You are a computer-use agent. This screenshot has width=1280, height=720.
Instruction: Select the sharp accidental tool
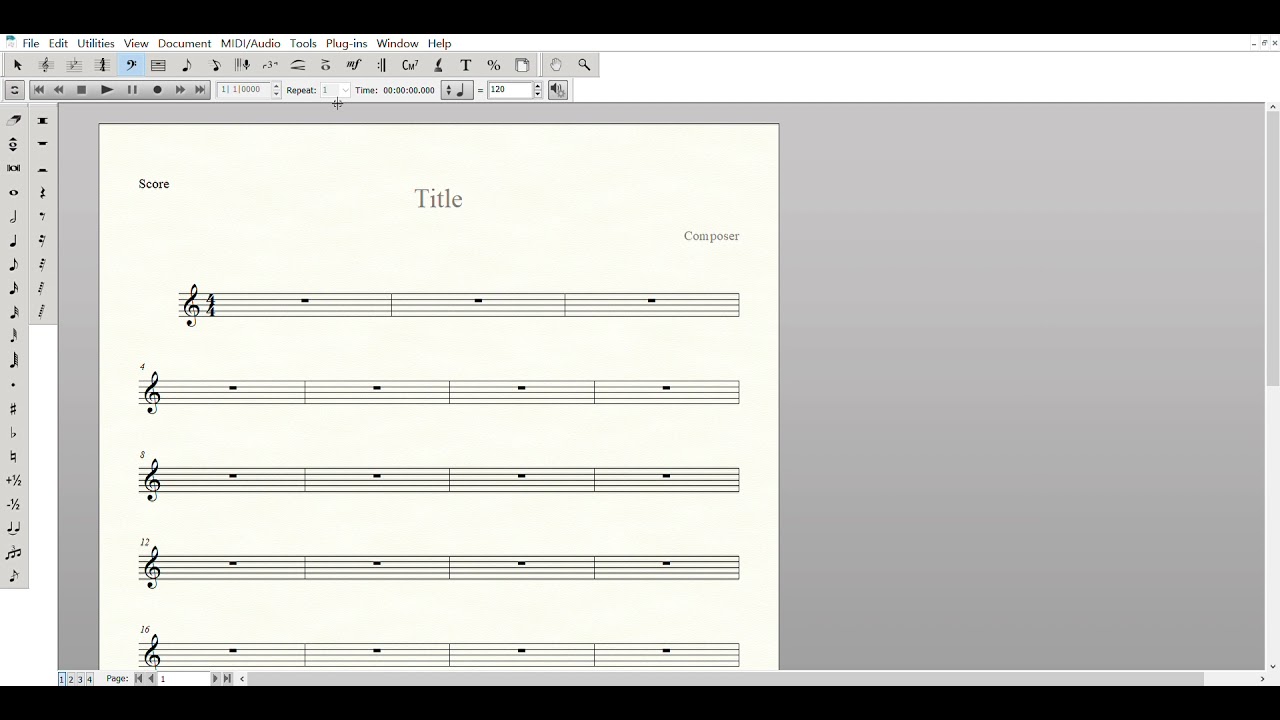(x=14, y=409)
